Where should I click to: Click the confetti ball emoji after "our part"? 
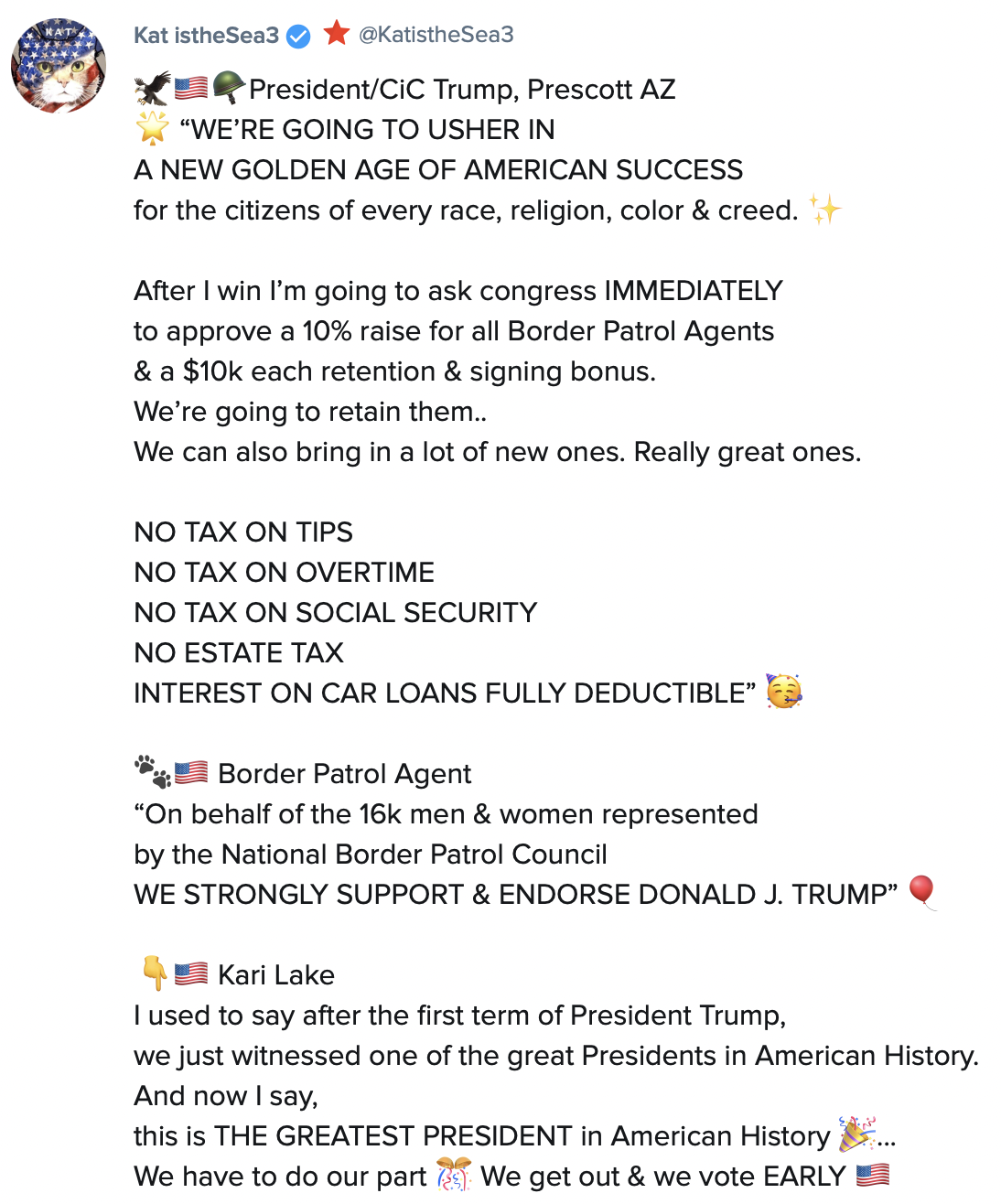[x=454, y=1175]
